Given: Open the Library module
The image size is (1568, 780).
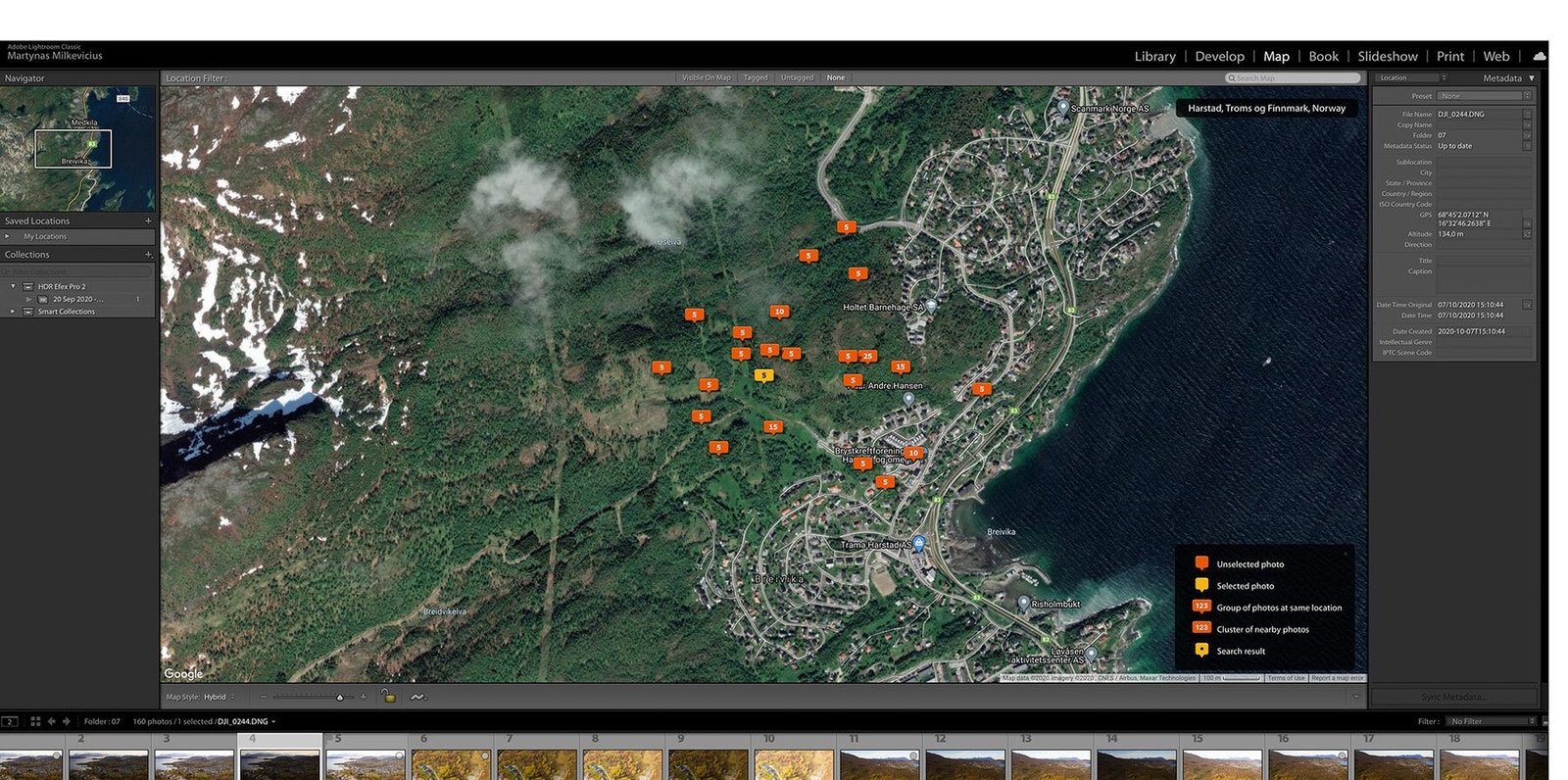Looking at the screenshot, I should tap(1154, 57).
